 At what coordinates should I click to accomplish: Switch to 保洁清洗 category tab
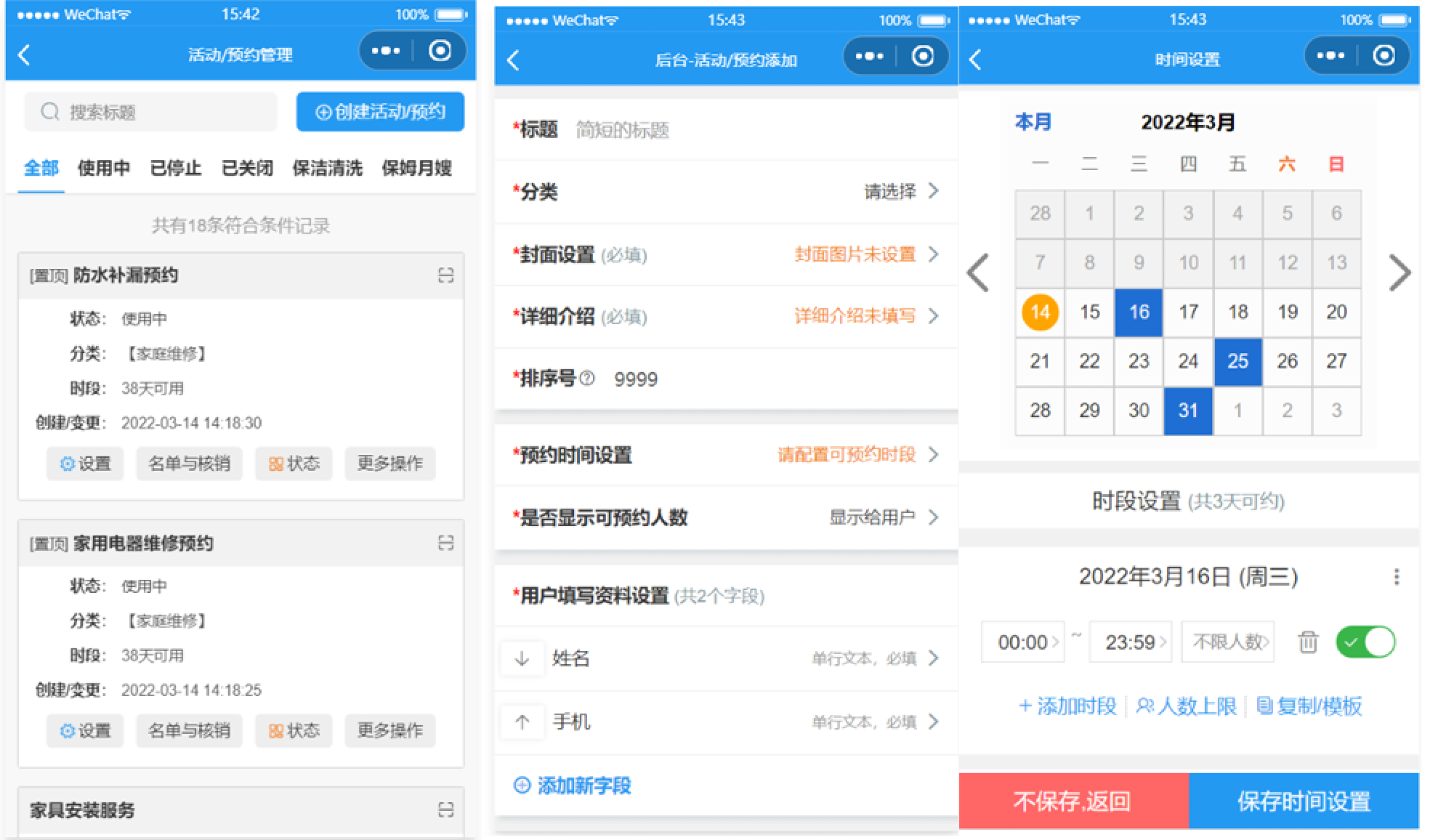point(327,168)
